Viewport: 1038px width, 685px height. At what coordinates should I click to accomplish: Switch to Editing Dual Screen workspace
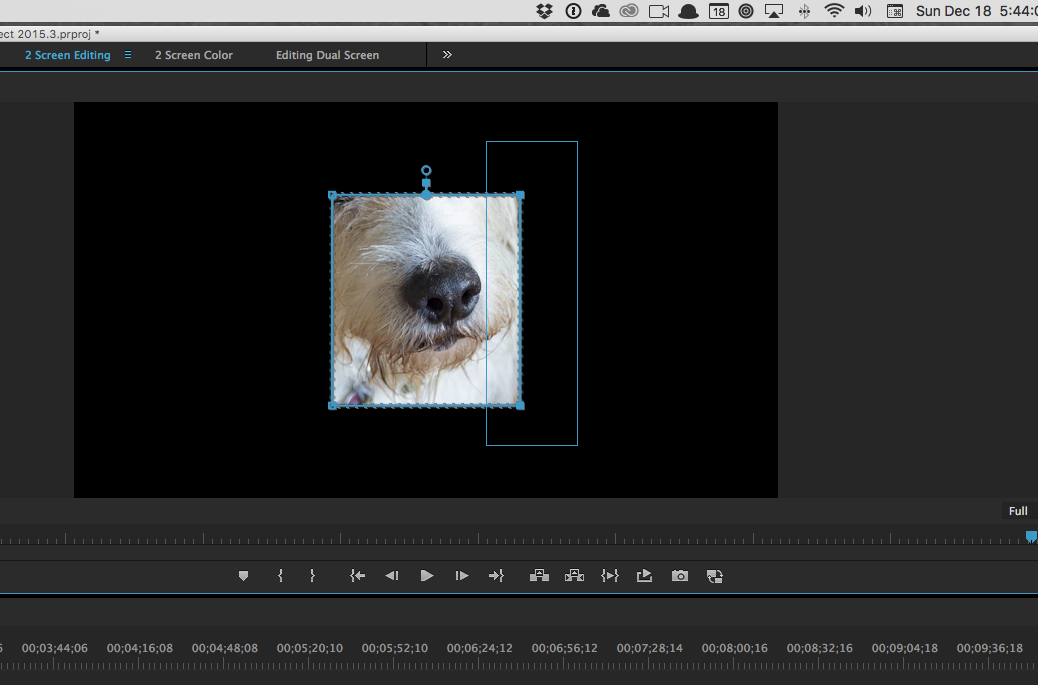pyautogui.click(x=327, y=55)
